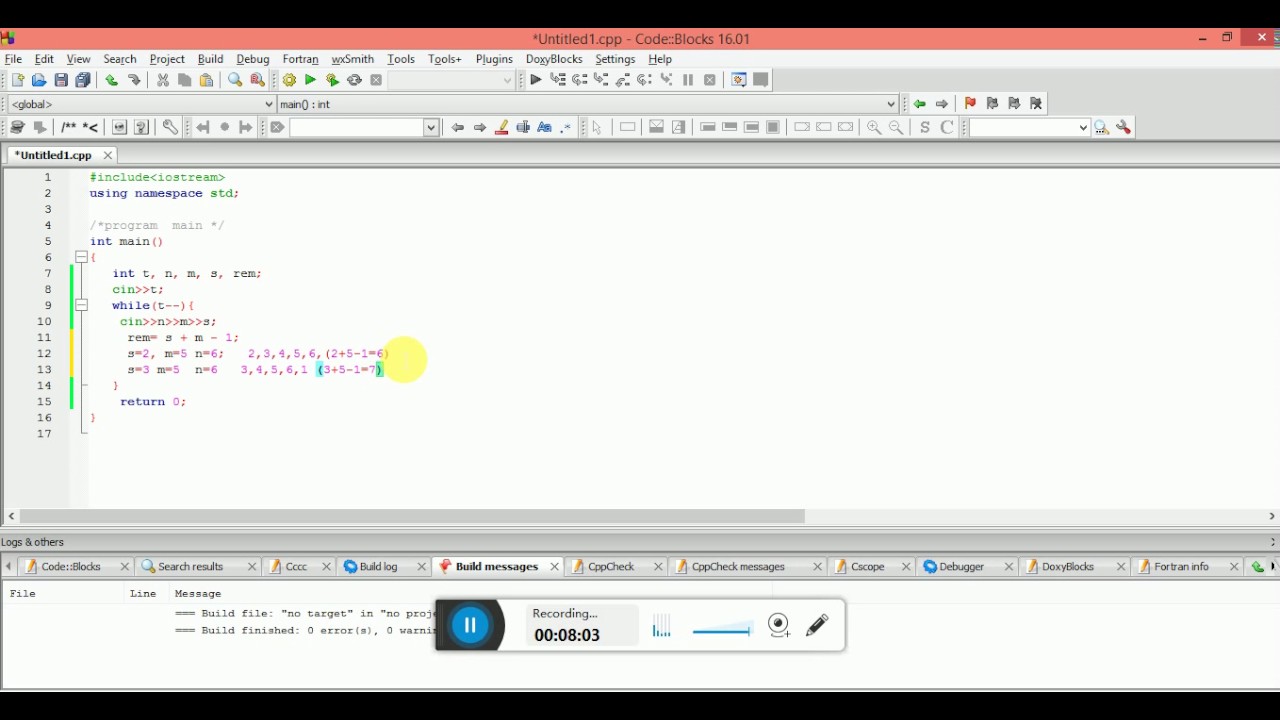Open the Settings menu
Image resolution: width=1280 pixels, height=720 pixels.
pos(615,59)
